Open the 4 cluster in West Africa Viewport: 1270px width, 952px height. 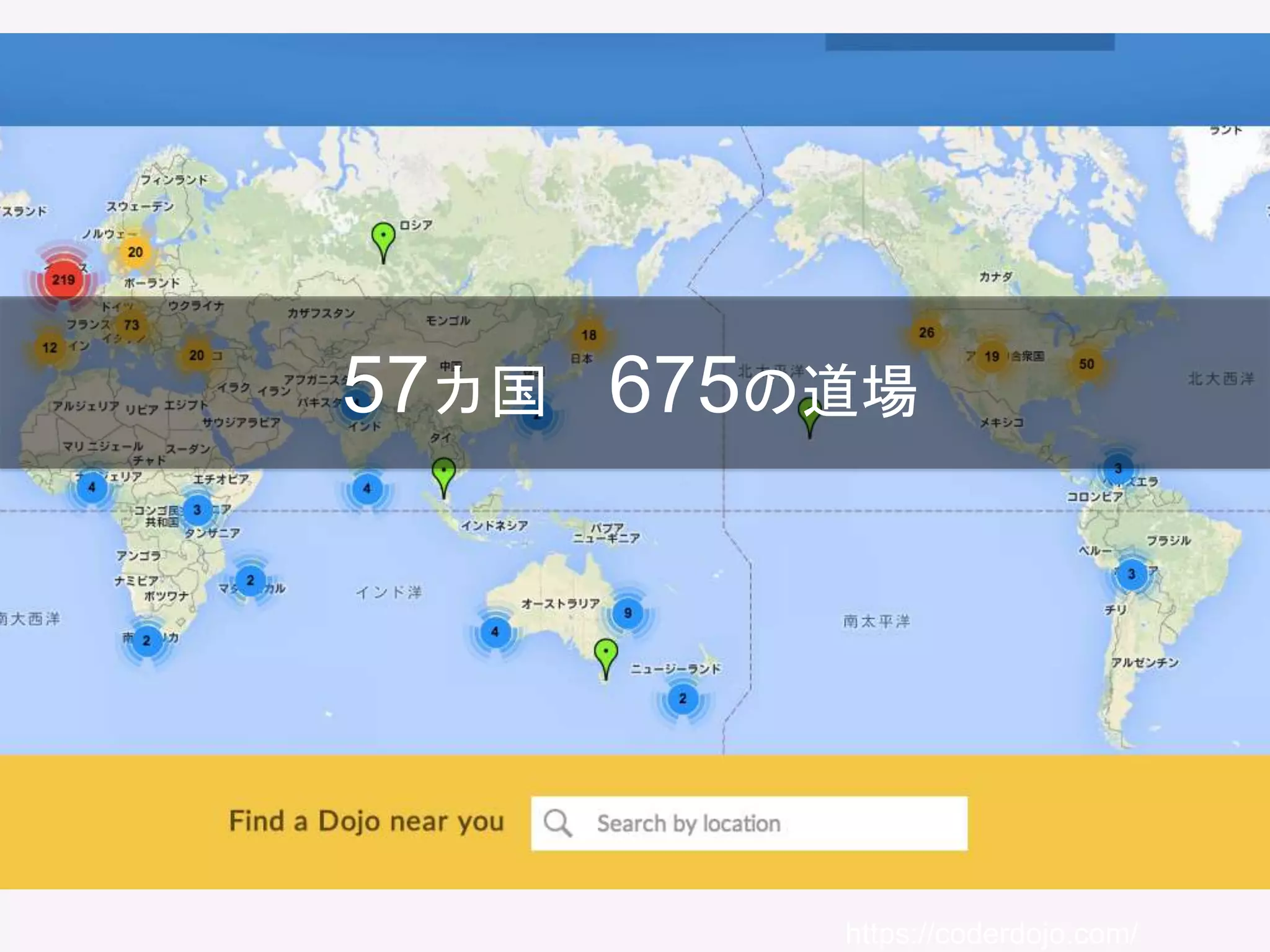tap(92, 487)
